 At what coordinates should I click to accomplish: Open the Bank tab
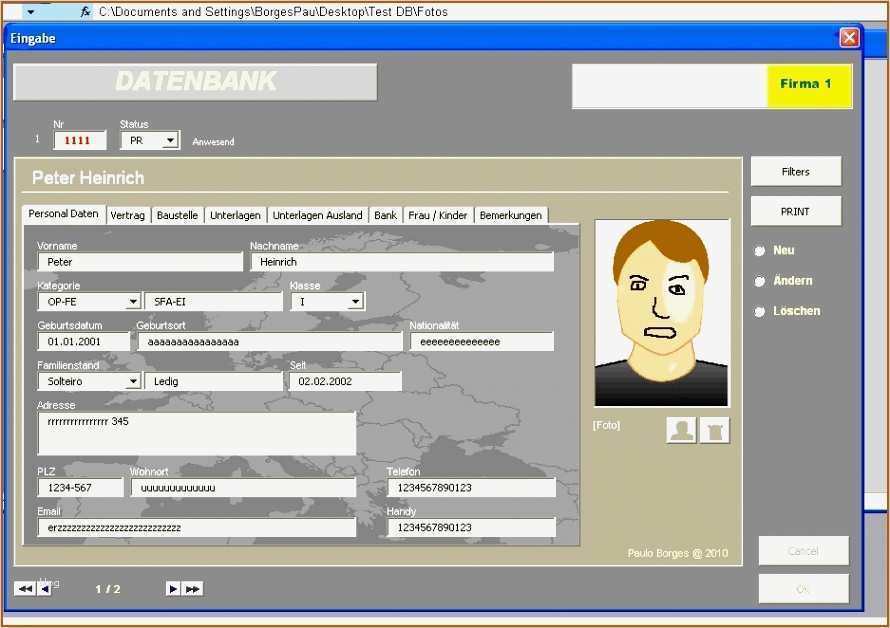[x=385, y=215]
